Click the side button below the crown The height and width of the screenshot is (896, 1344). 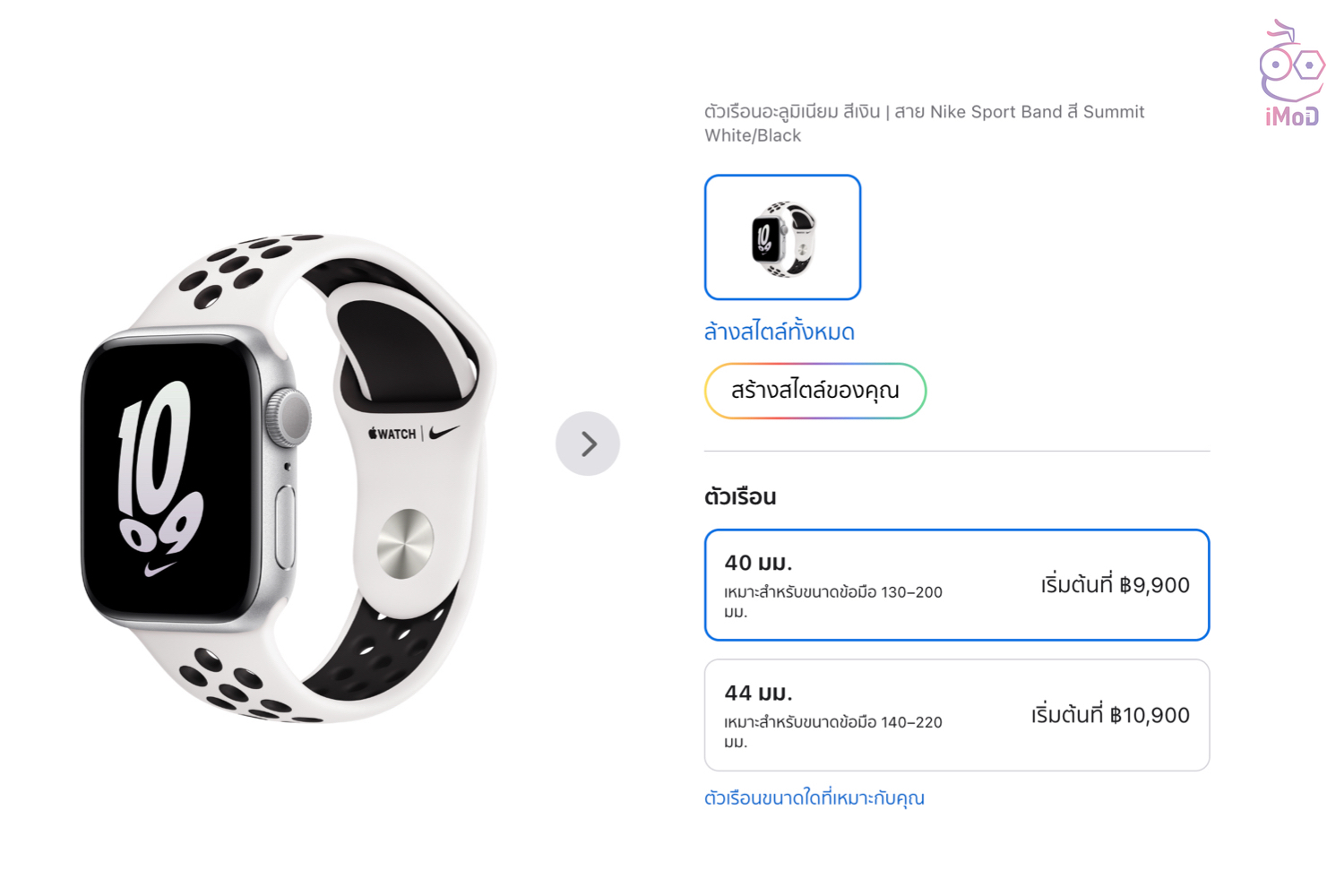point(286,527)
